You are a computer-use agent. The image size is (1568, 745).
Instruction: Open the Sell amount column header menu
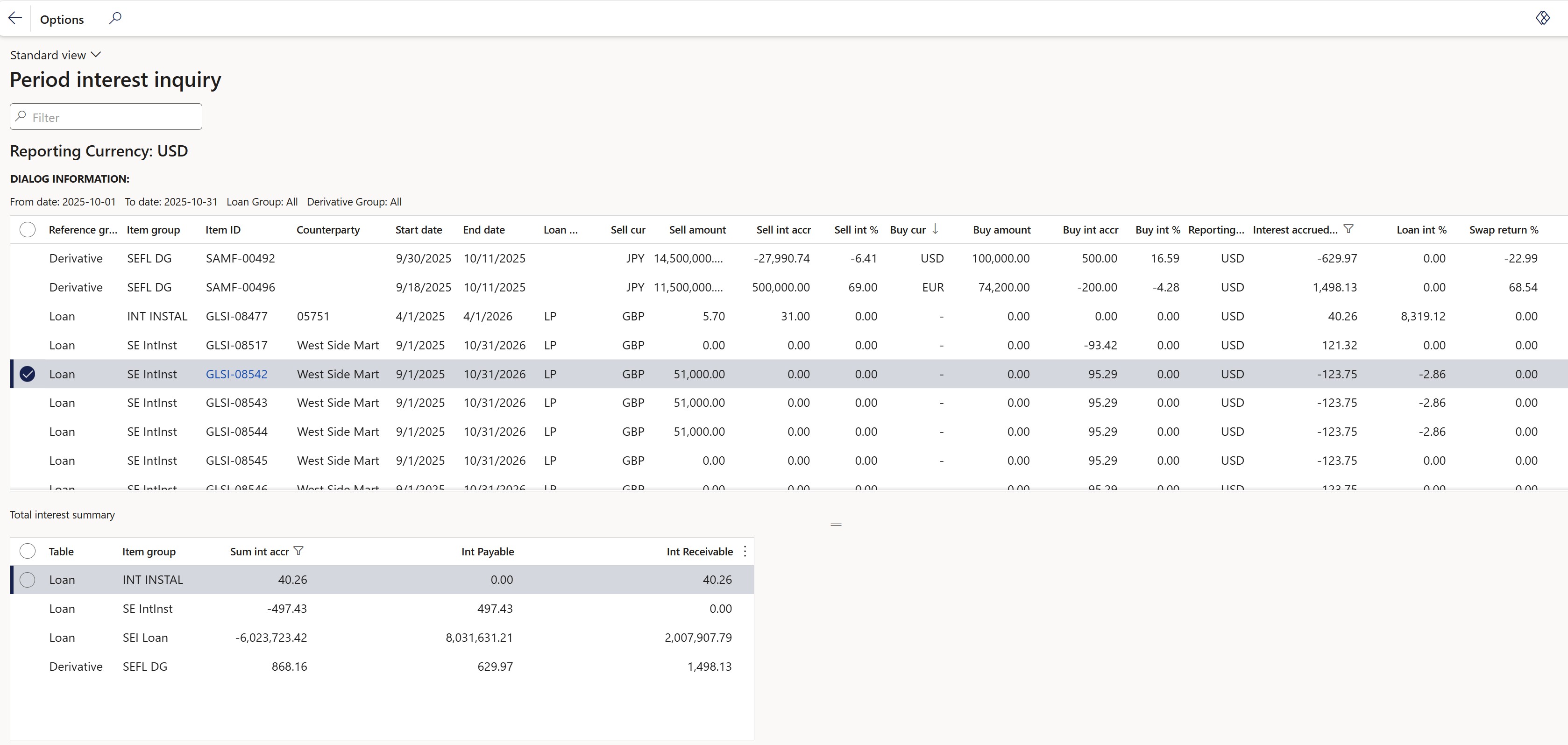[x=697, y=229]
